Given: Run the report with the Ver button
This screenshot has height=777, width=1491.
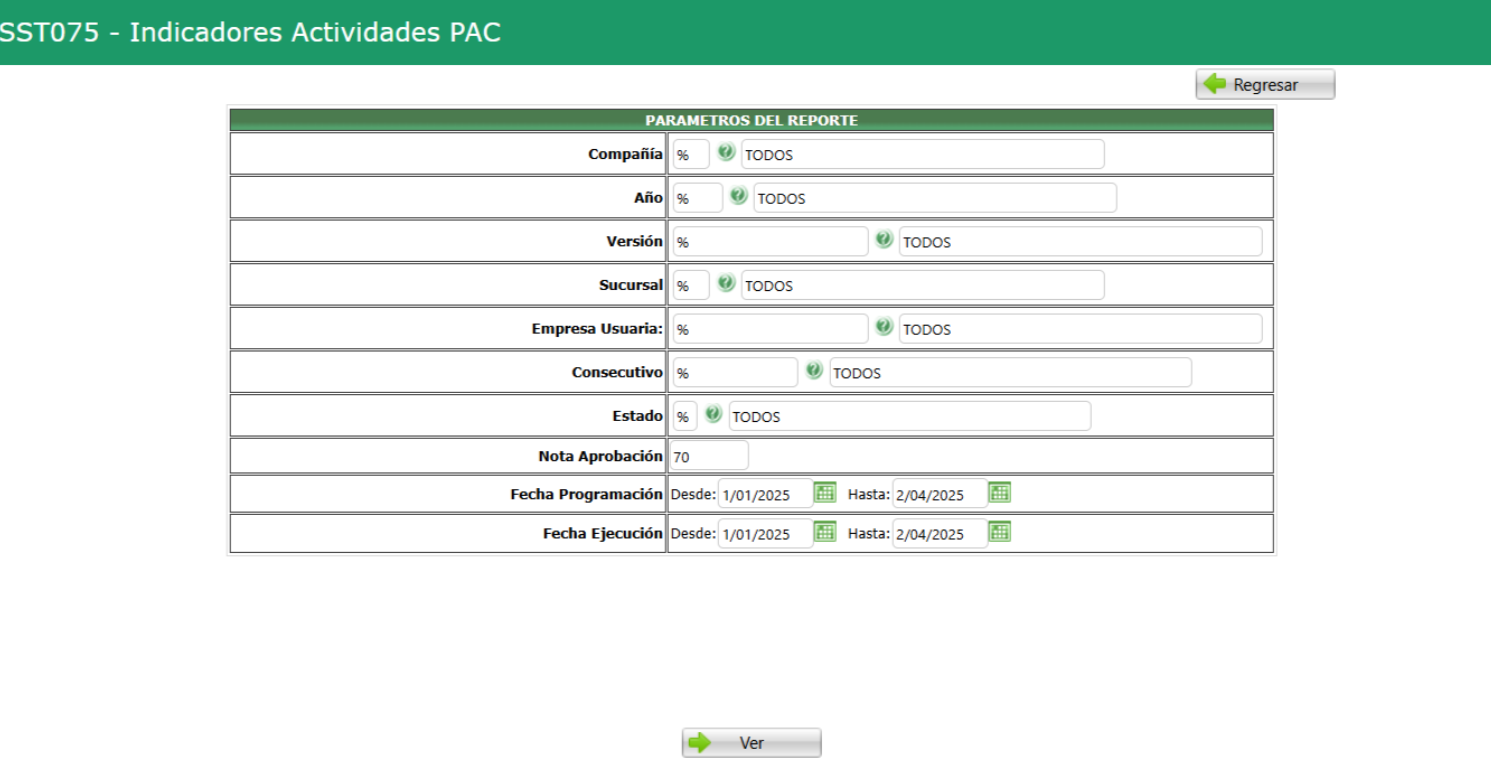Looking at the screenshot, I should coord(752,743).
